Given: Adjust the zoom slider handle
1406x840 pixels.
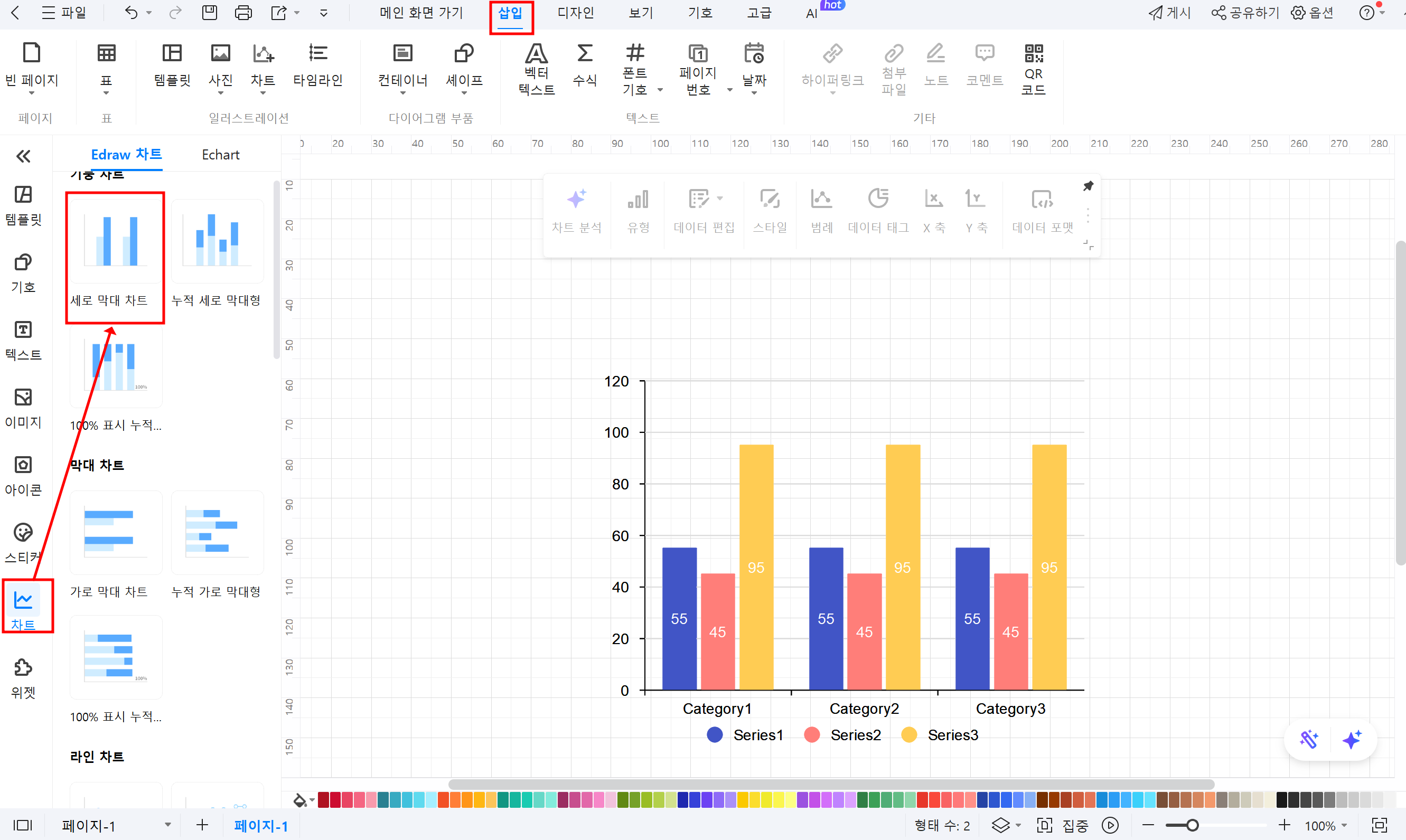Looking at the screenshot, I should [1192, 825].
